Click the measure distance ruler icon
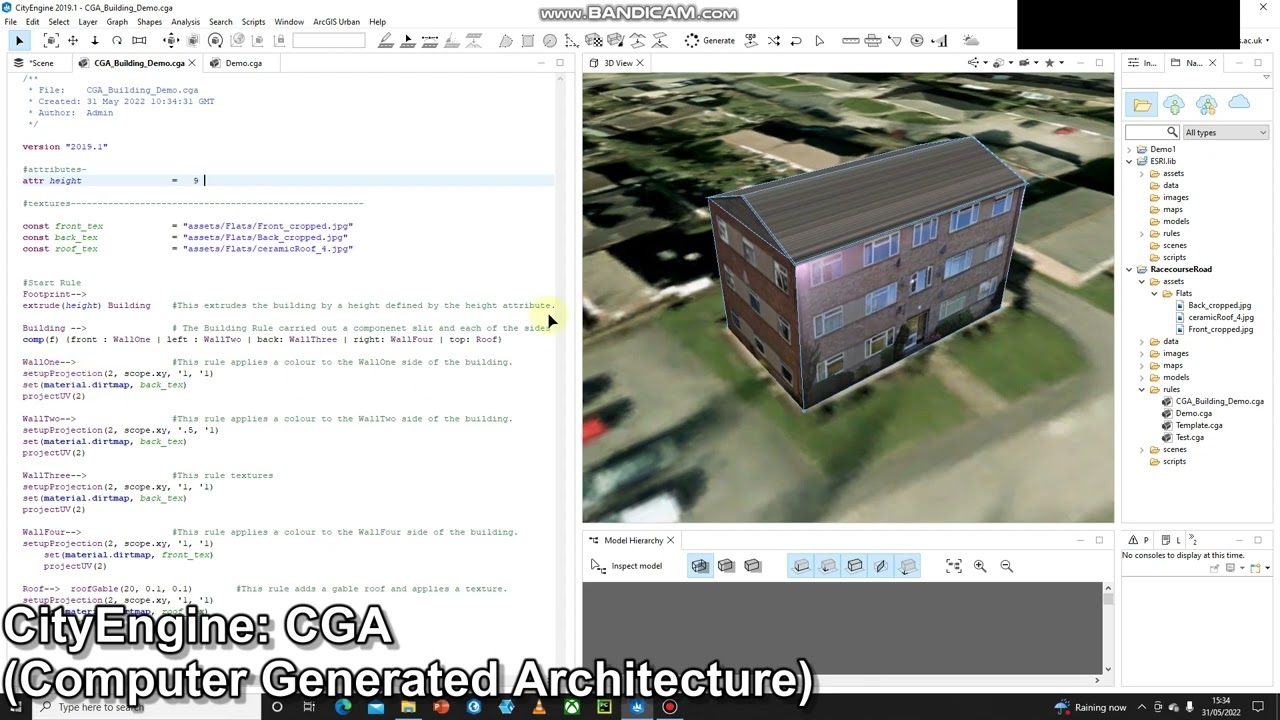 point(851,40)
